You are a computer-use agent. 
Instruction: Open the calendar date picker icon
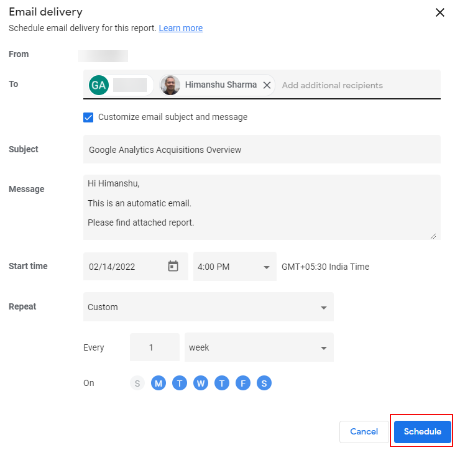coord(173,266)
